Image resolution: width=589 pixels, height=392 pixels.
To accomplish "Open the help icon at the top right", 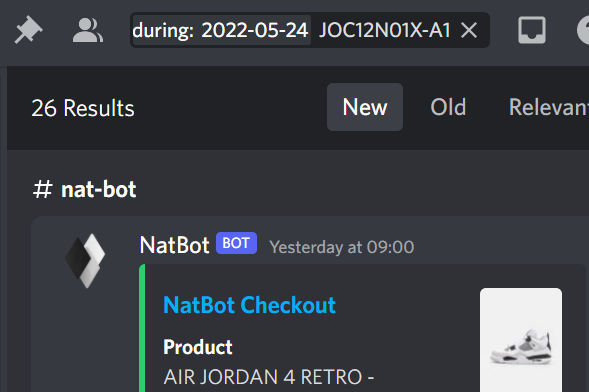I will 583,30.
